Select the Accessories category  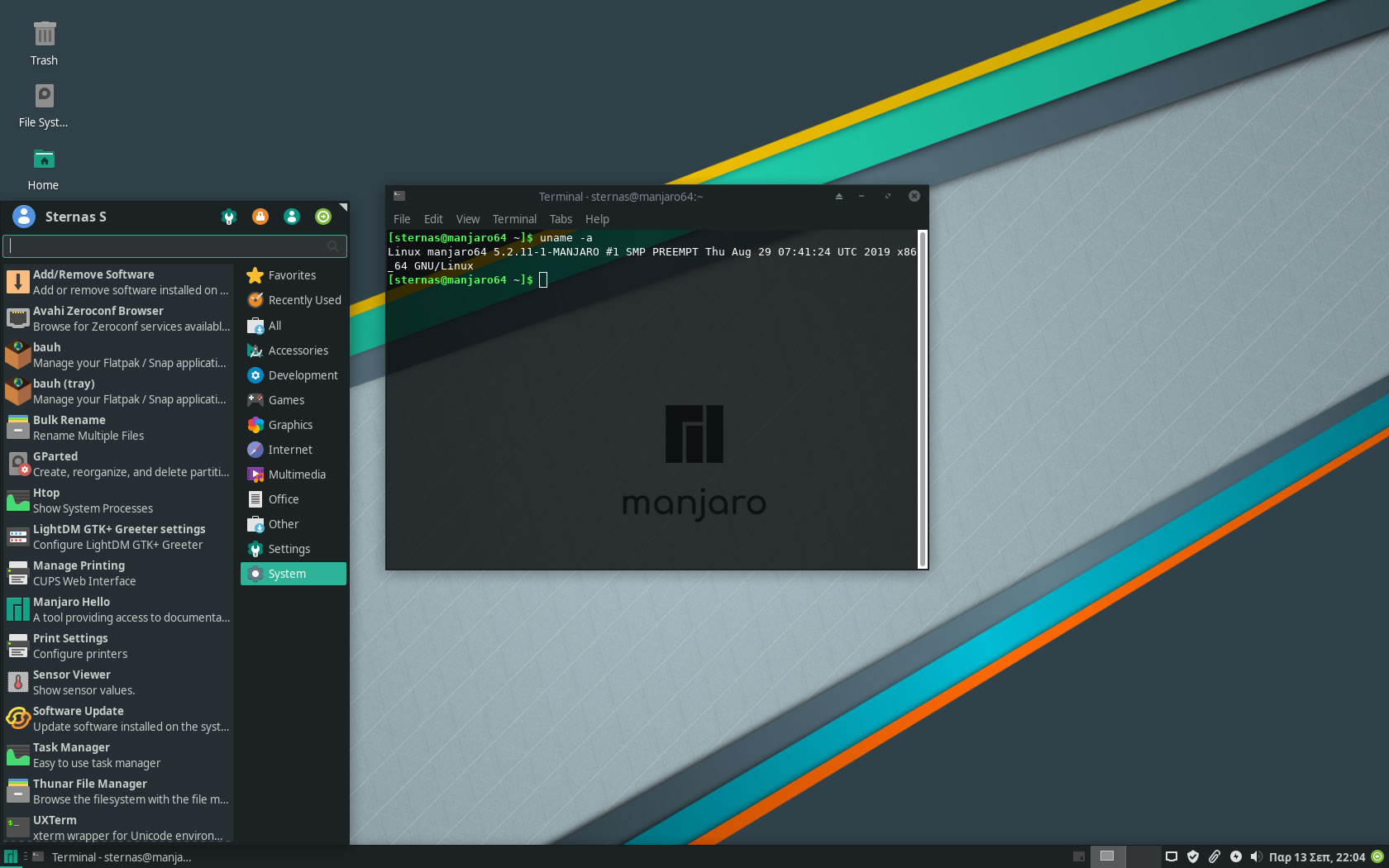coord(294,351)
